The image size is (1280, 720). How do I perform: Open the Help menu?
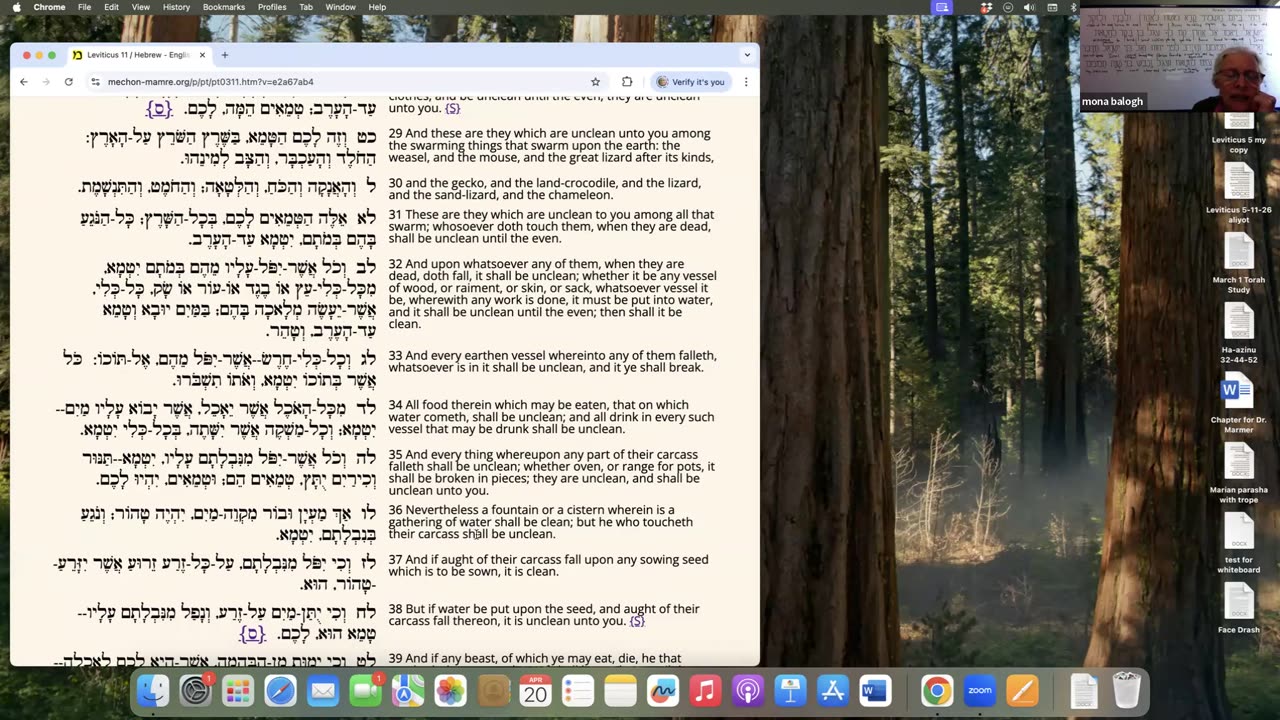(377, 7)
